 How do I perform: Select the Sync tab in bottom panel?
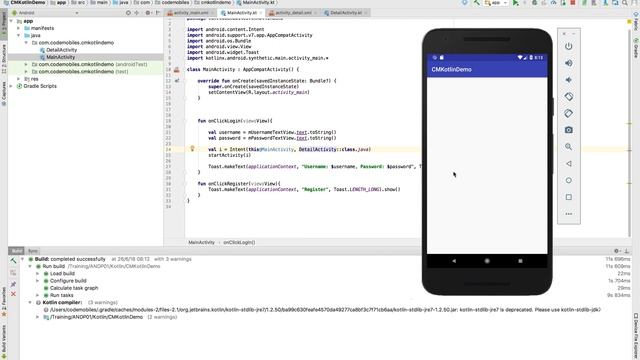coord(33,251)
